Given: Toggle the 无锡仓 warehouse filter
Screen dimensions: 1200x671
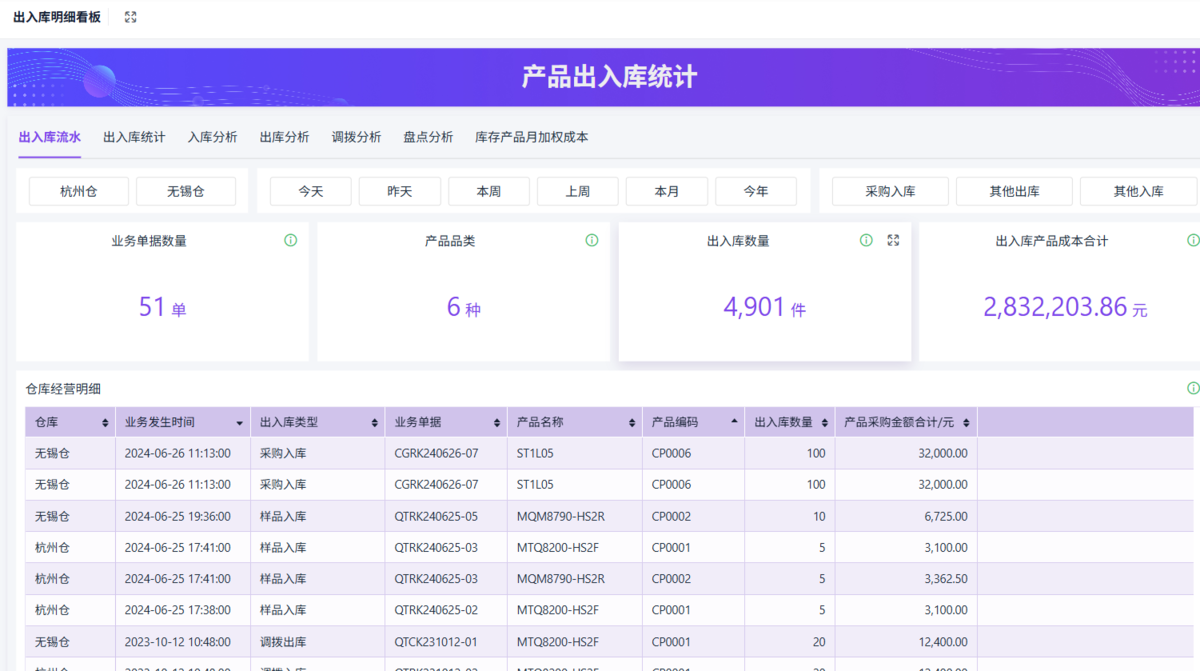Looking at the screenshot, I should 186,191.
